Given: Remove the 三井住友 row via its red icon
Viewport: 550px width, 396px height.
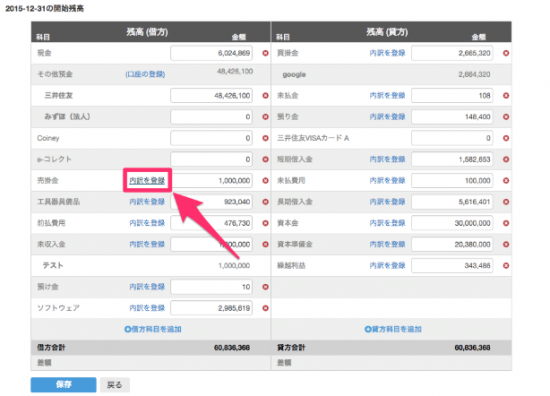Looking at the screenshot, I should pyautogui.click(x=266, y=95).
